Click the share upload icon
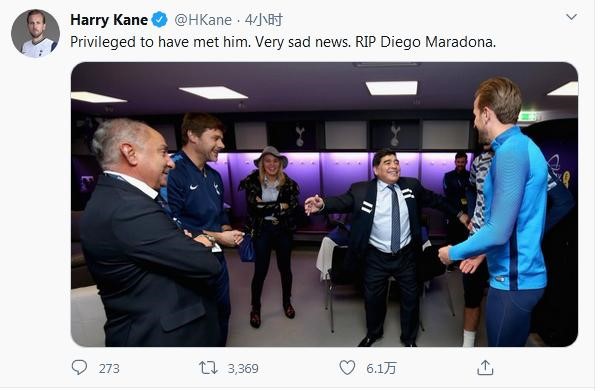 point(485,368)
